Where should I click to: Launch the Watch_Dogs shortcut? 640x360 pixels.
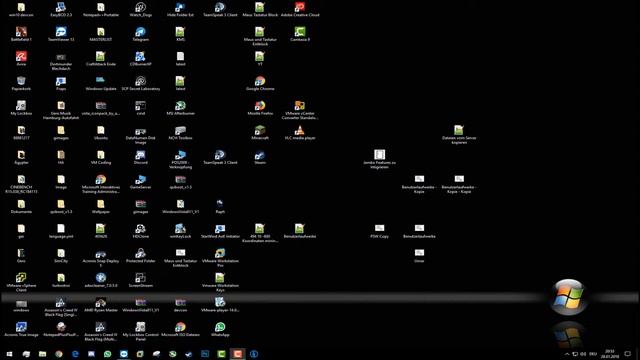tap(140, 9)
